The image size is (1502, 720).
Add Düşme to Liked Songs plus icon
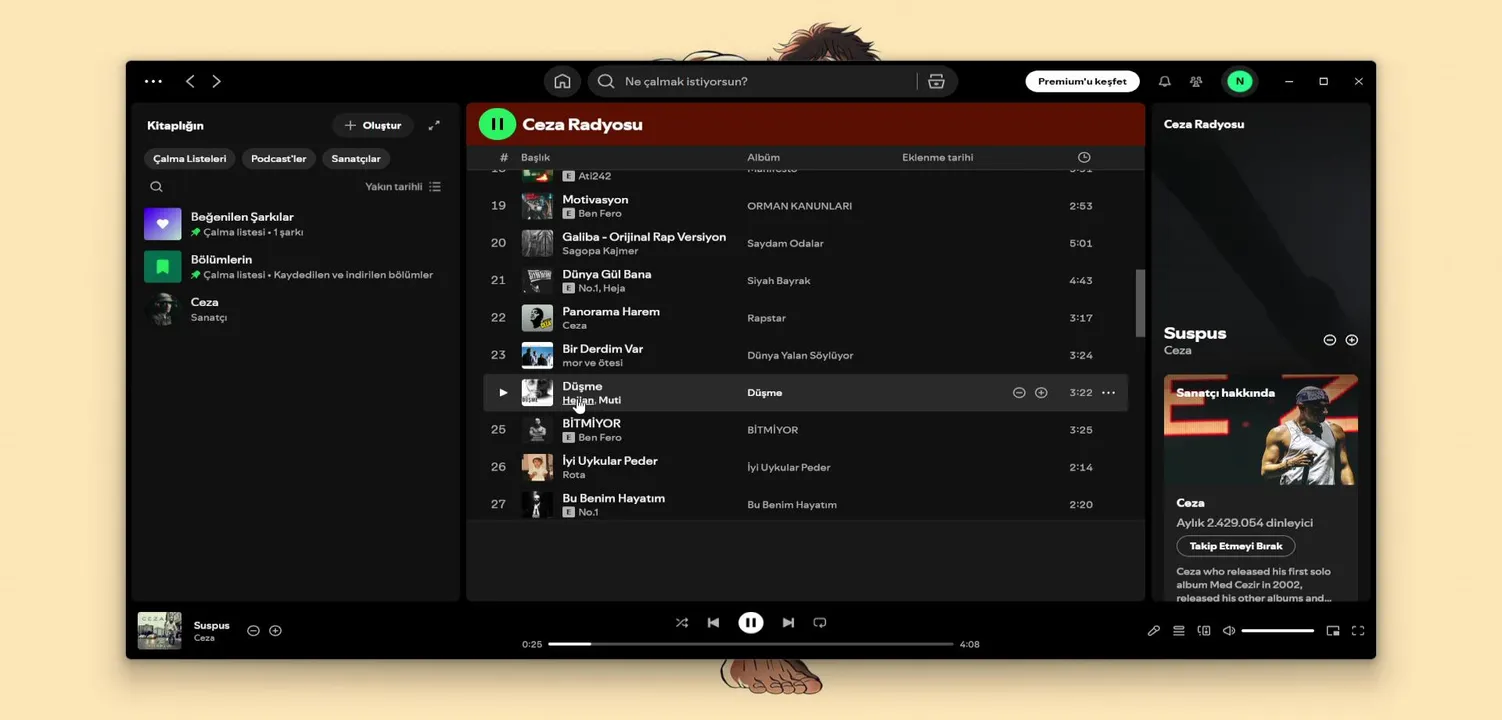coord(1041,393)
